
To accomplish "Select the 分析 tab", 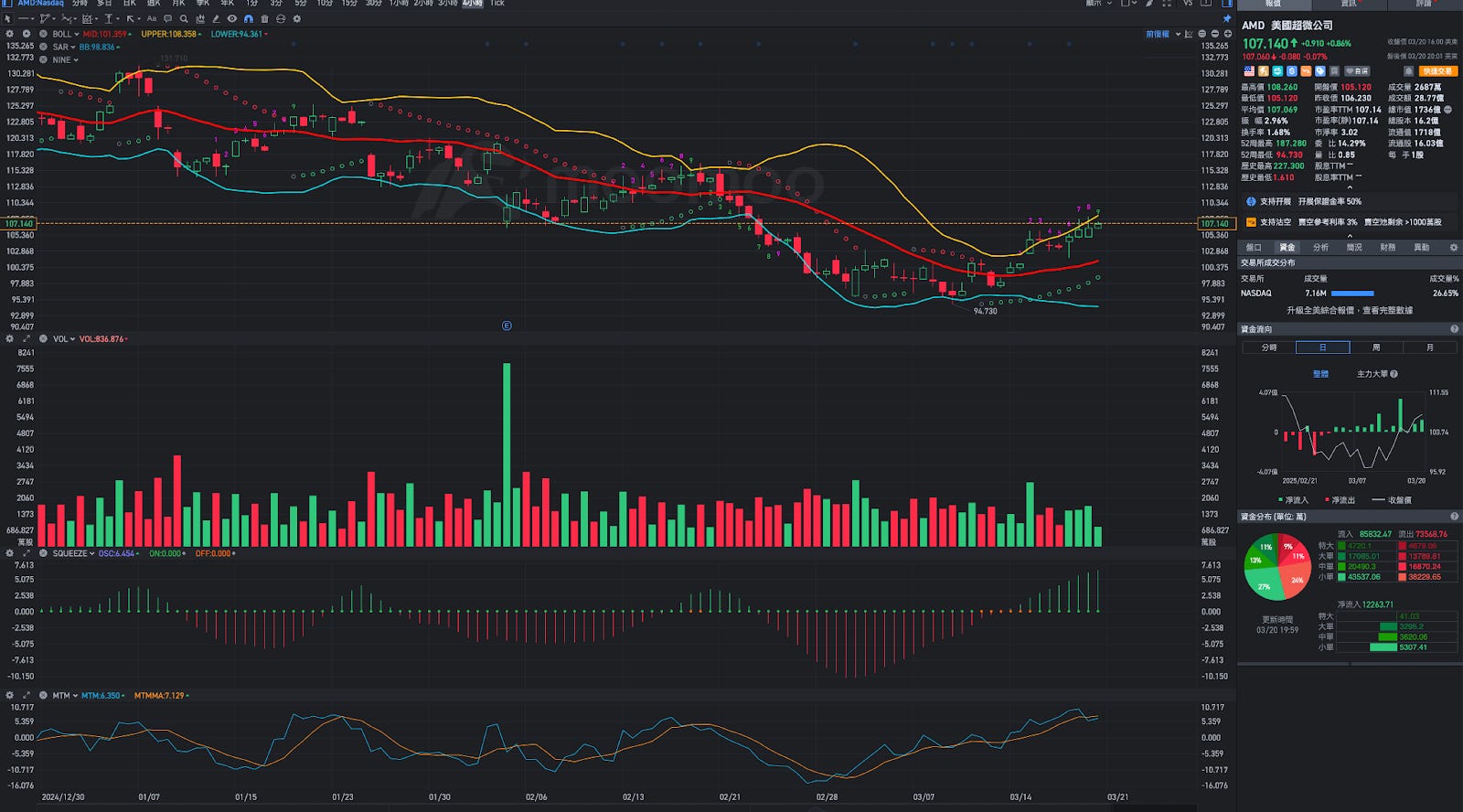I will (x=1321, y=248).
